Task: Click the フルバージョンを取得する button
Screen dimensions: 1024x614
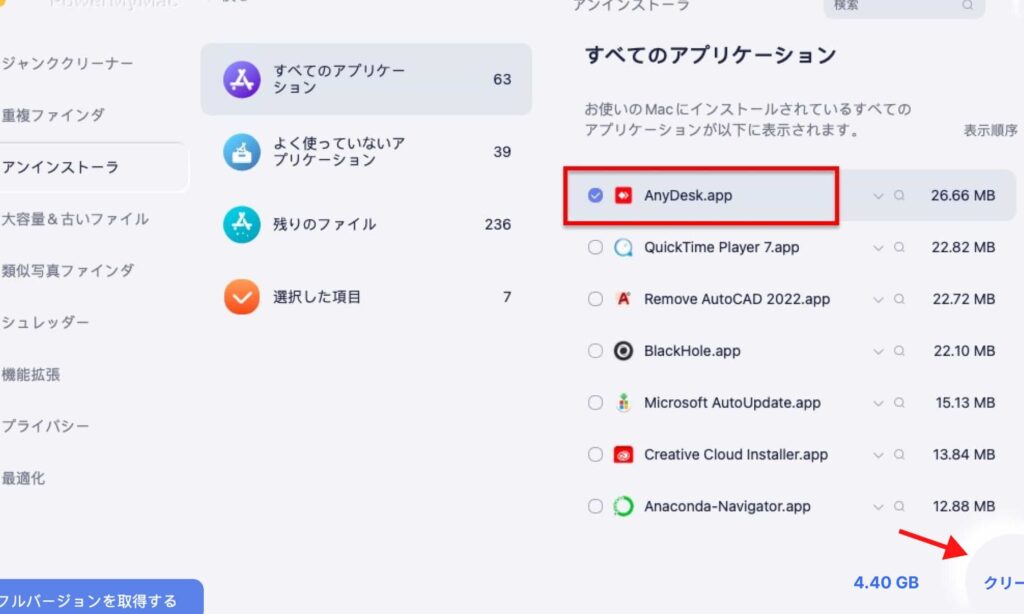Action: (x=95, y=600)
